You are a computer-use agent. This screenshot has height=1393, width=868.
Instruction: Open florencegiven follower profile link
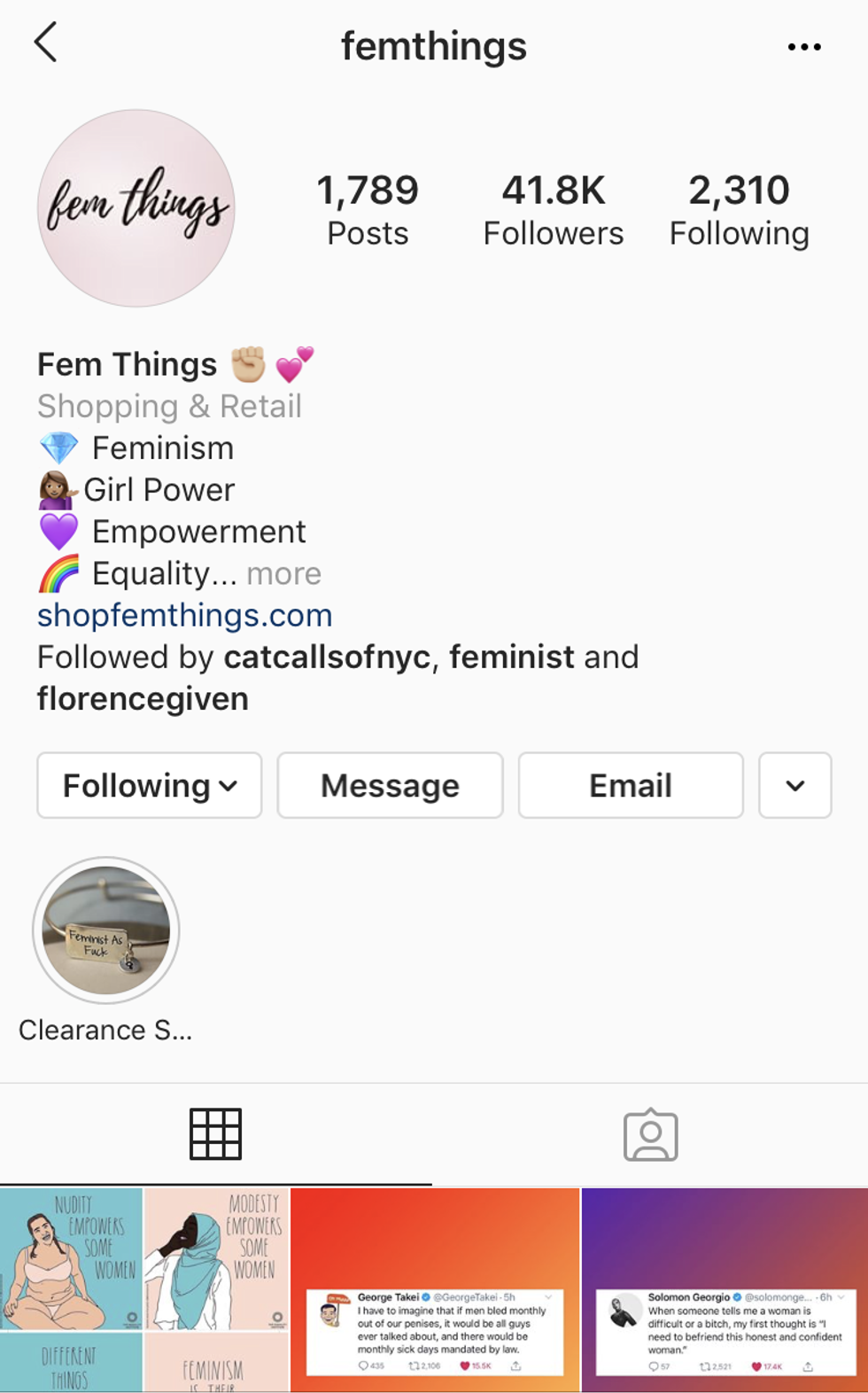[x=143, y=698]
